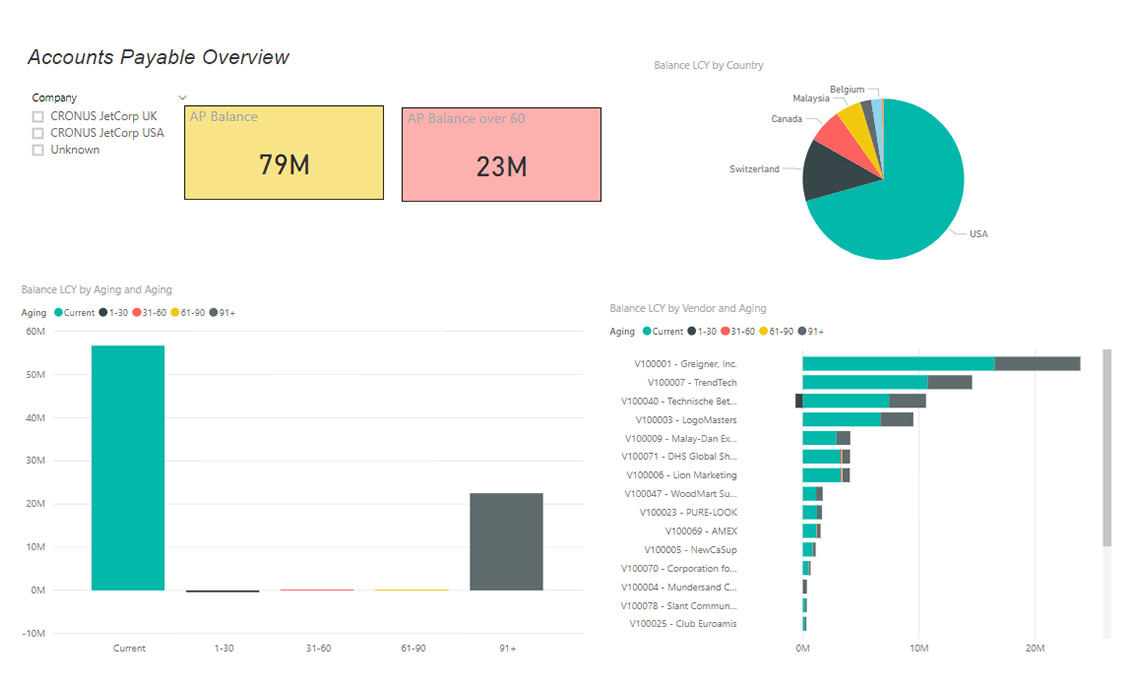Click 61-90 legend swatch in vendor chart
The image size is (1140, 687).
pyautogui.click(x=763, y=332)
